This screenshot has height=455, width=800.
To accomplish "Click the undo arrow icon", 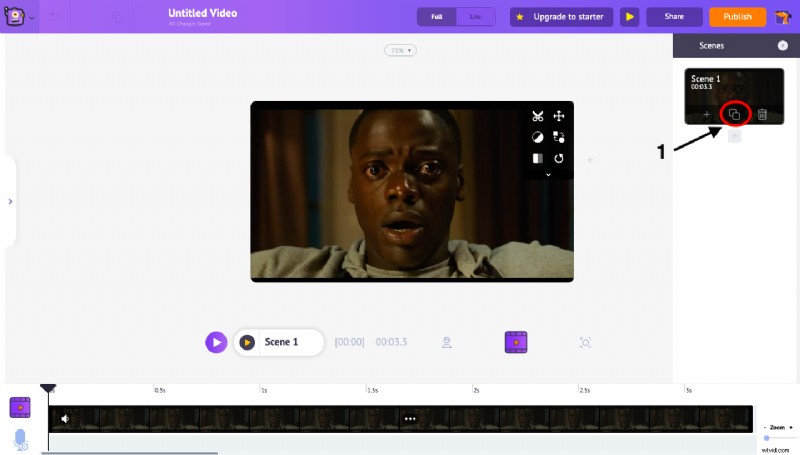I will pos(55,17).
